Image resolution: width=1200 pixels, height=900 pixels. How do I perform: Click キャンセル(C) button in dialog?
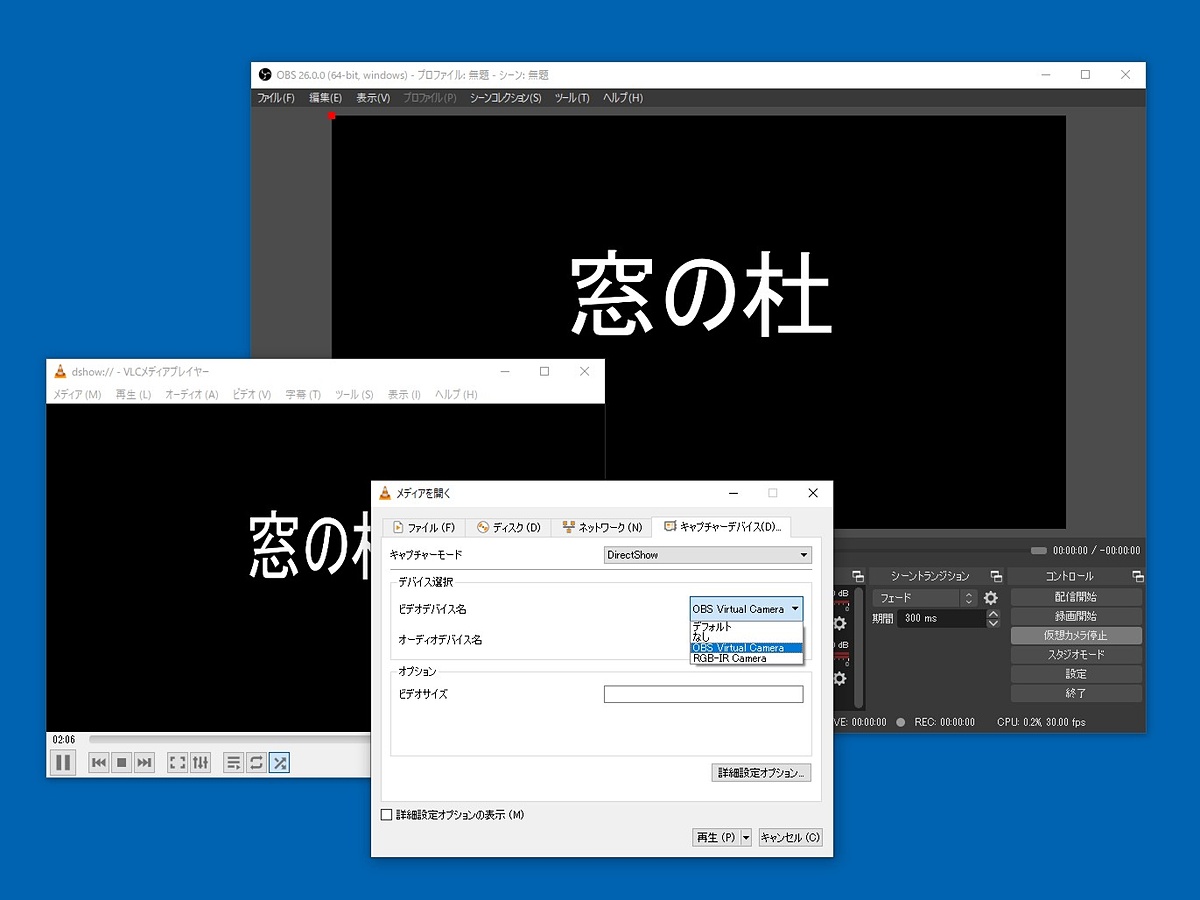[x=790, y=837]
